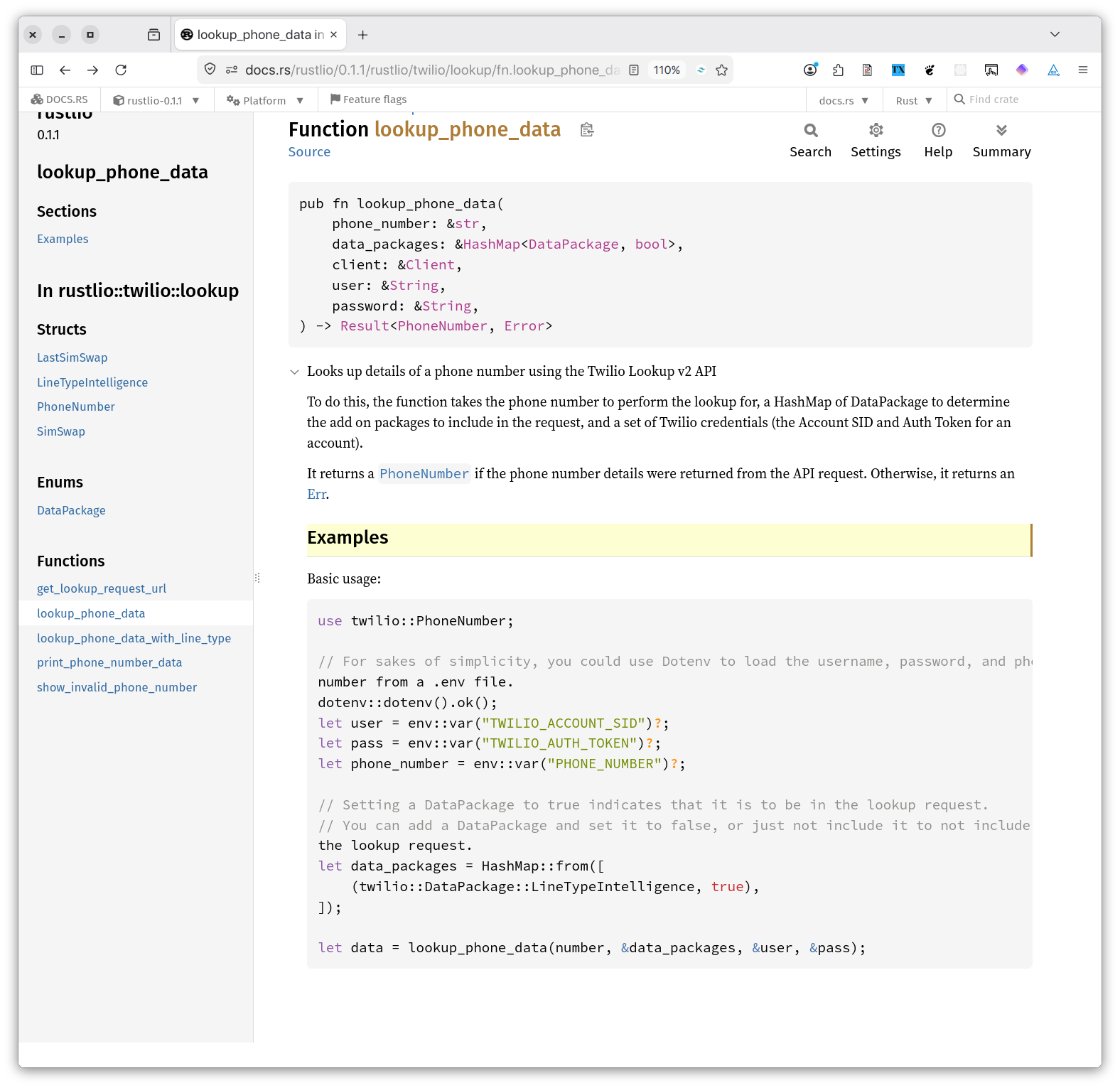Open the Platform dropdown menu
The width and height of the screenshot is (1120, 1088).
[265, 101]
